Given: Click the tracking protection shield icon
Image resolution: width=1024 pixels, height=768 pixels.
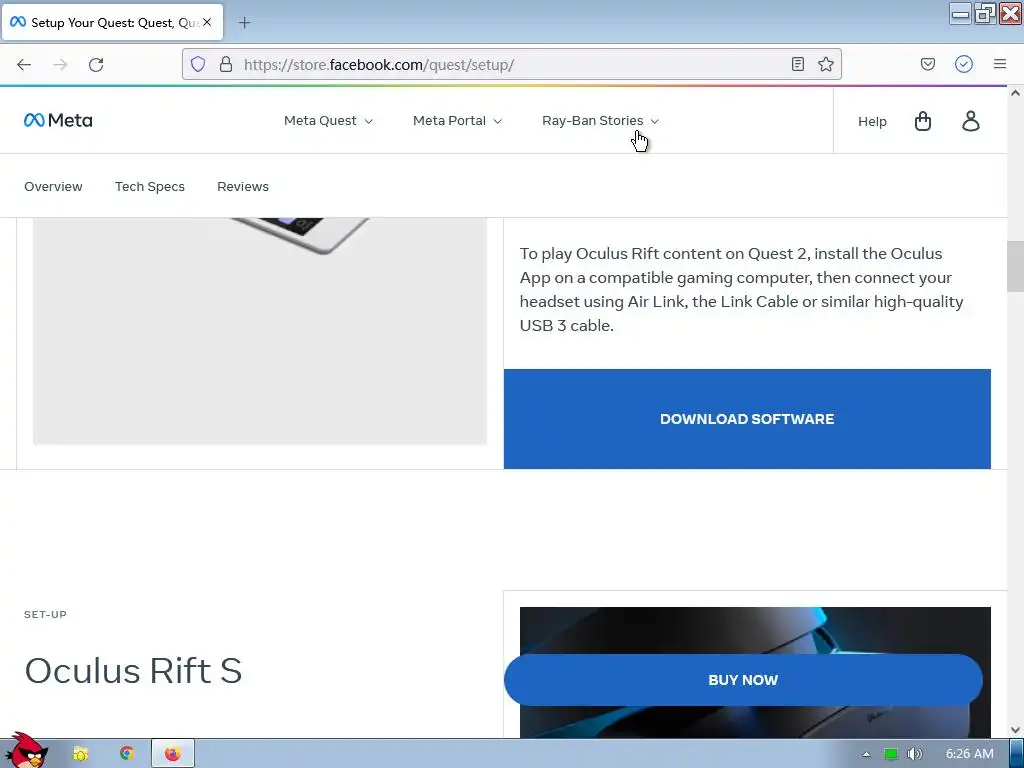Looking at the screenshot, I should point(198,64).
